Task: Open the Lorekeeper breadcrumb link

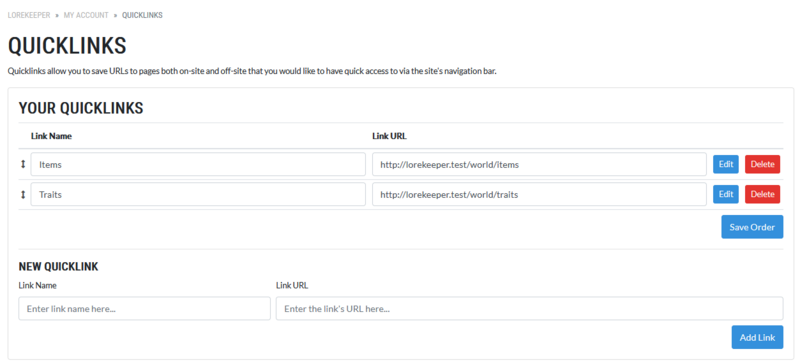Action: click(29, 15)
